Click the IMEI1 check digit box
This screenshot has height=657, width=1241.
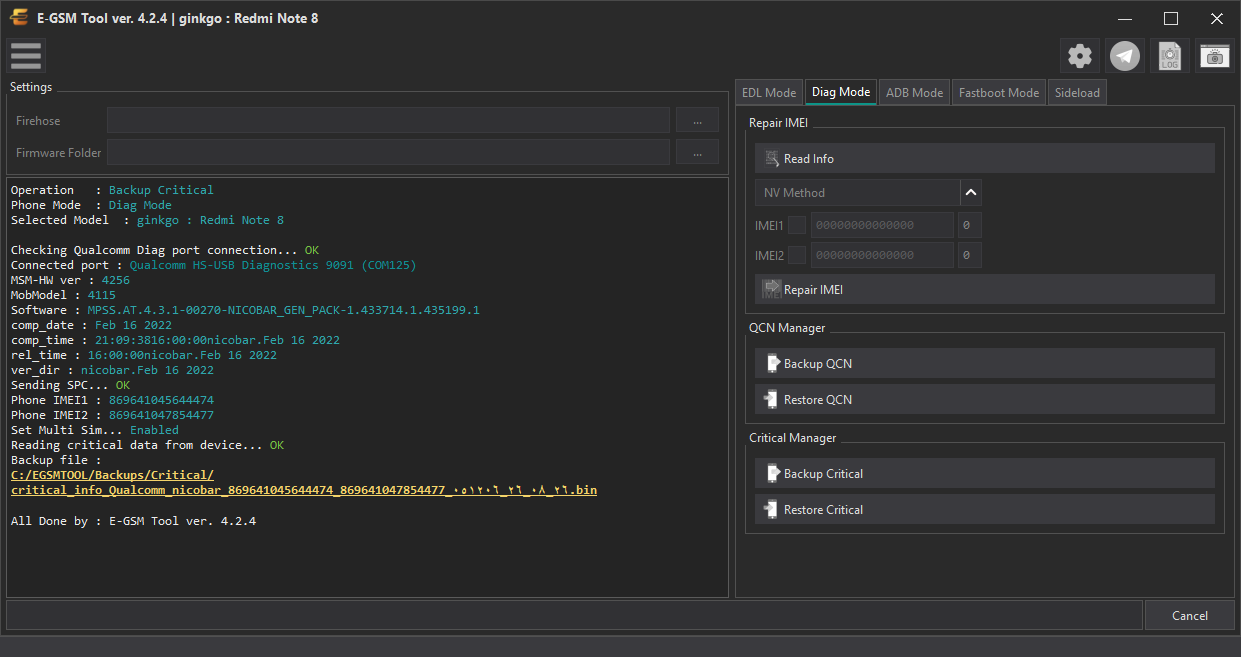point(969,225)
